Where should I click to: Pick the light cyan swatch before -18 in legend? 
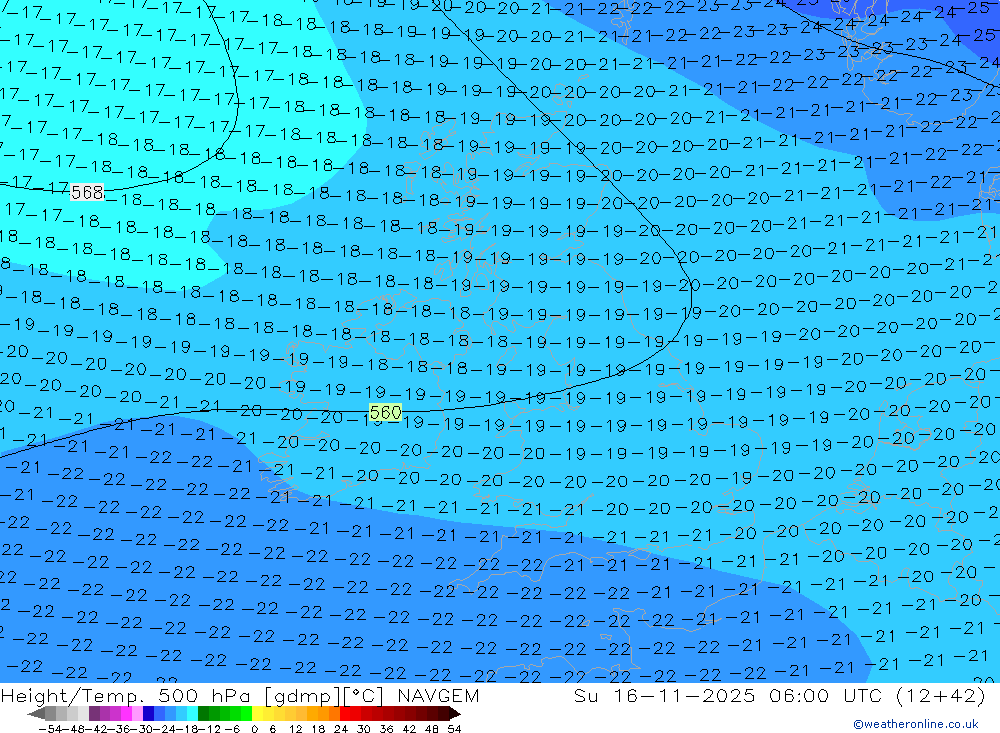pos(192,714)
